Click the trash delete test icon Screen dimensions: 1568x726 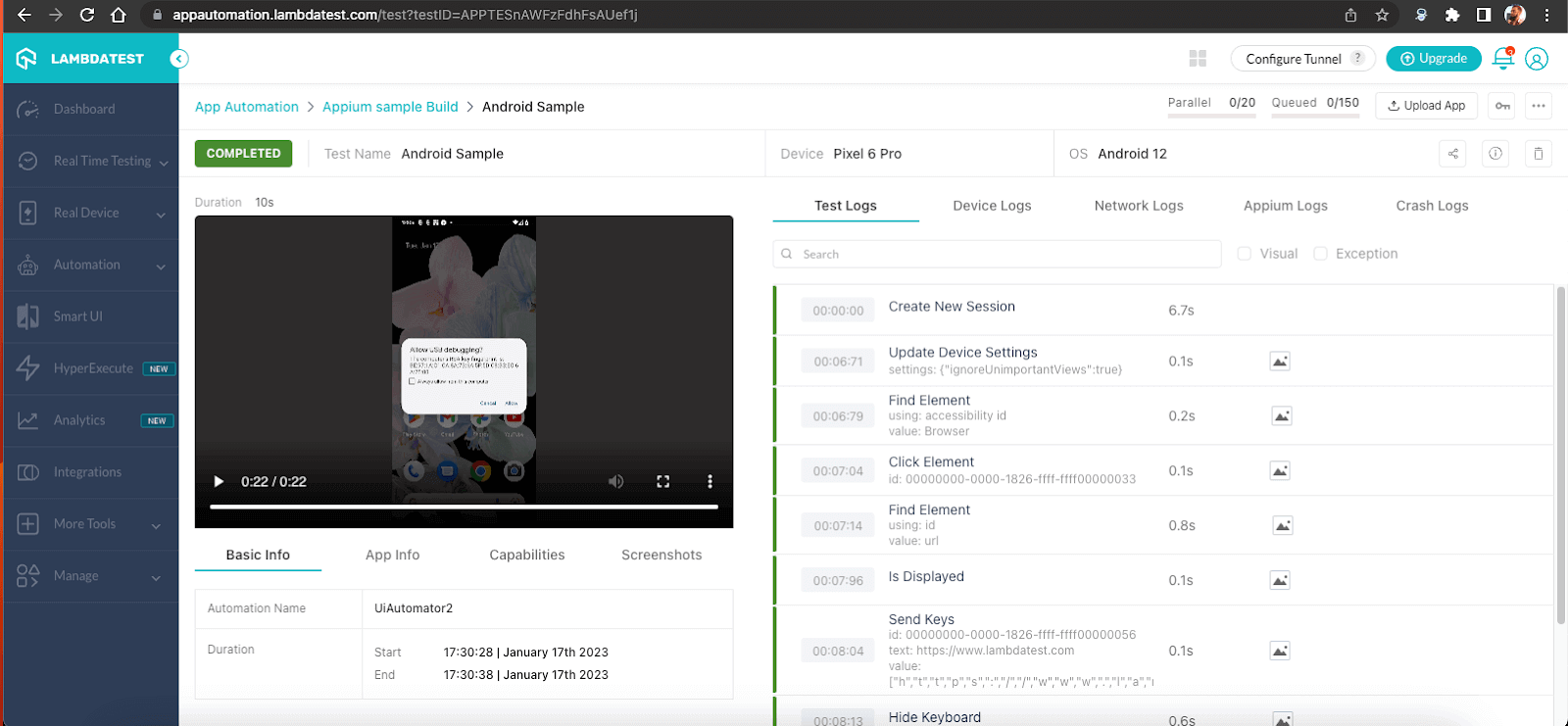click(1538, 154)
